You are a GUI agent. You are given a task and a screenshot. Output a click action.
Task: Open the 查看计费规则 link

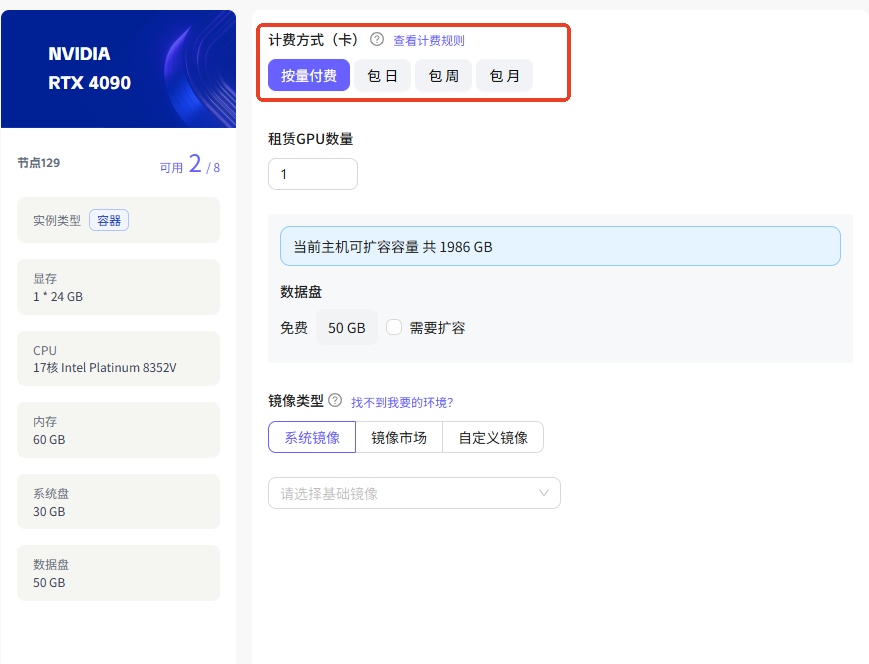pos(428,40)
